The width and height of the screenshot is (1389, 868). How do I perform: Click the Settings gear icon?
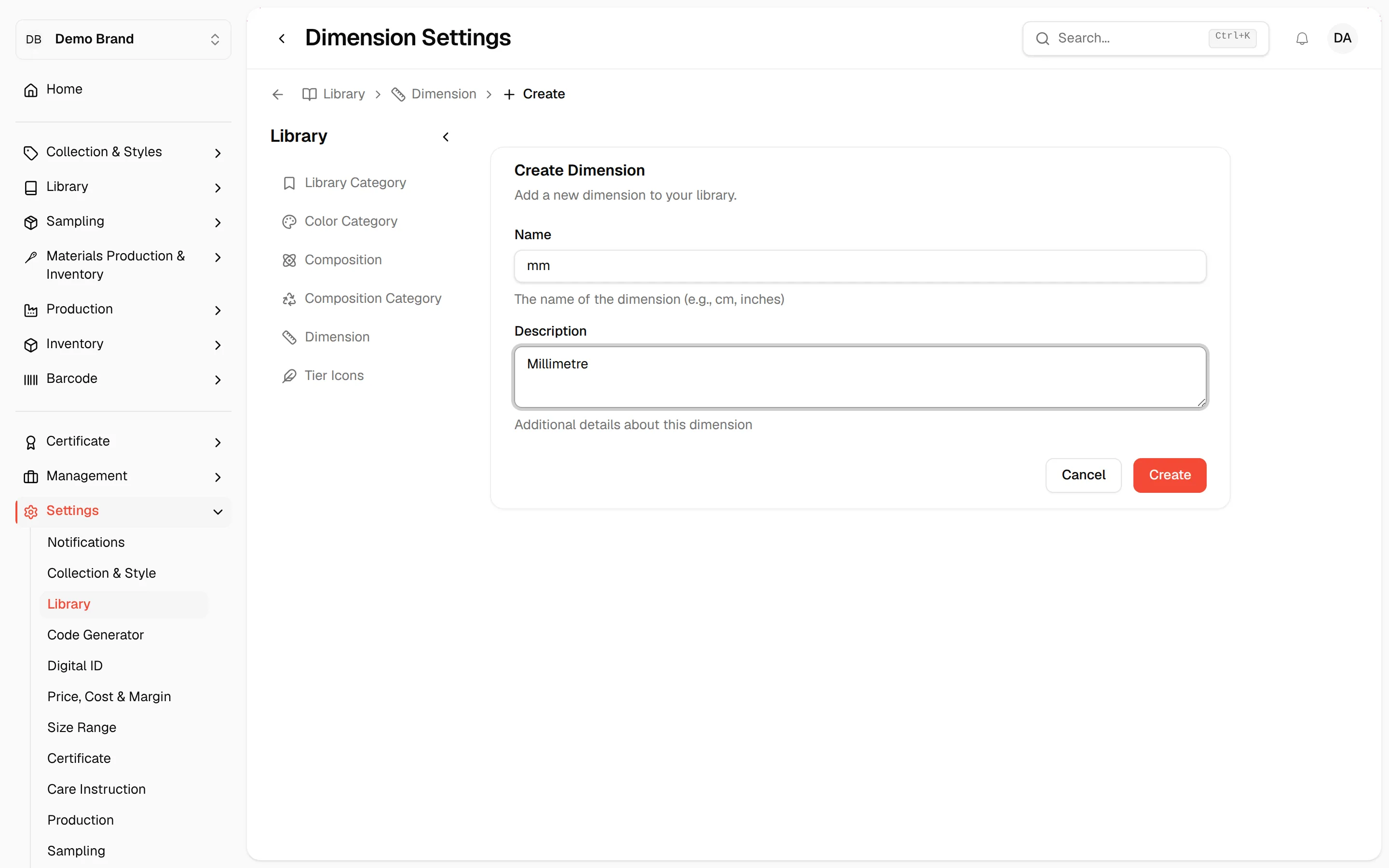coord(31,512)
